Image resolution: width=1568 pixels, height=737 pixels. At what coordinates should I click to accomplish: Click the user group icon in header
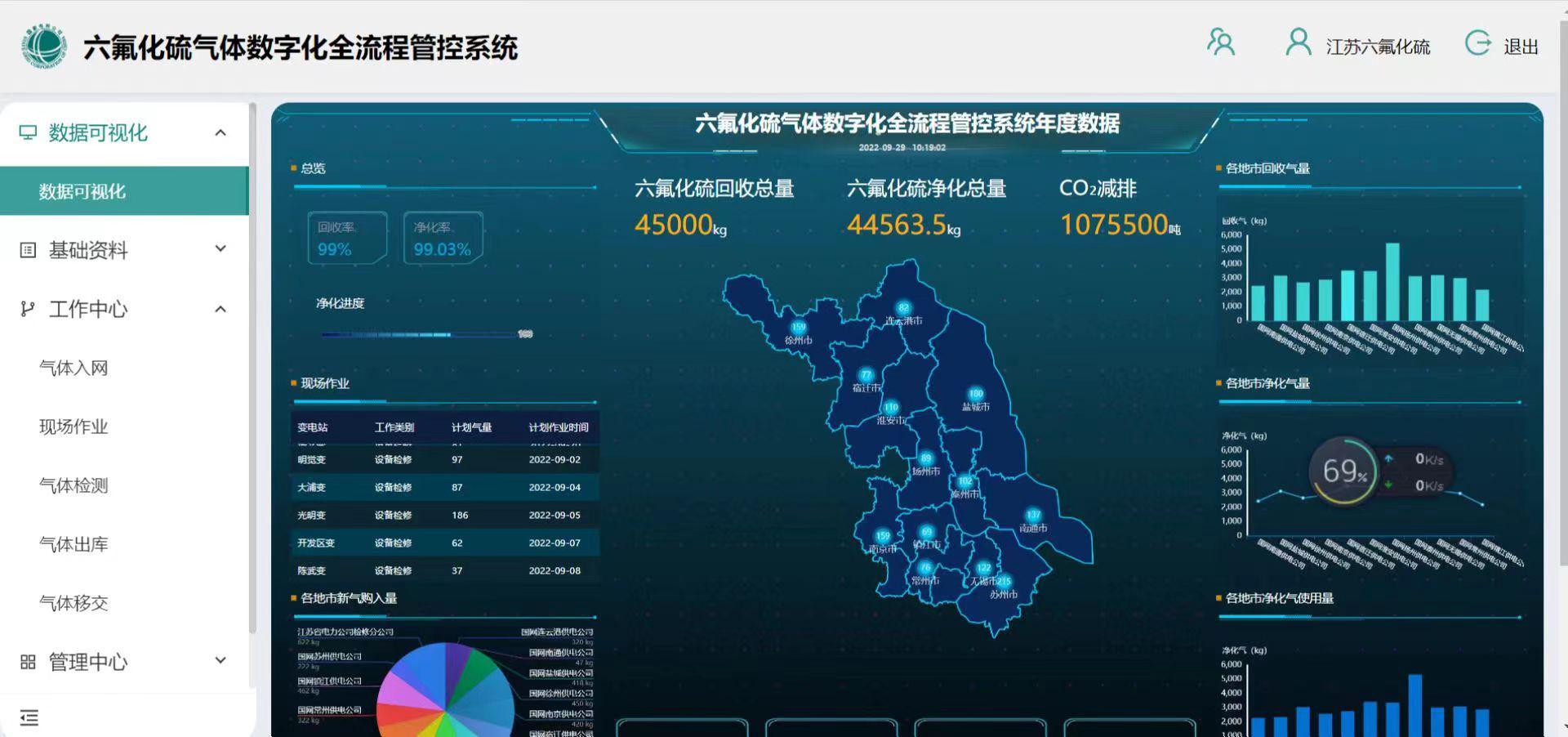point(1221,42)
